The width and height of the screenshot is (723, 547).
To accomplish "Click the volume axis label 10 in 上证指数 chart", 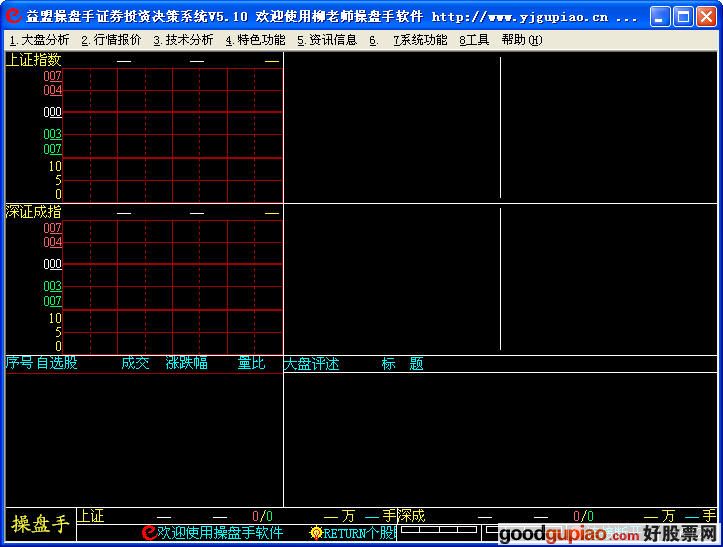I will point(55,166).
